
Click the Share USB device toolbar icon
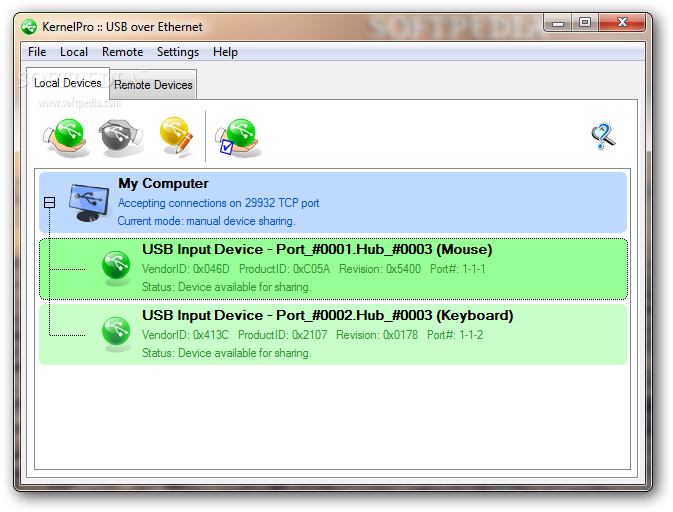(x=66, y=137)
